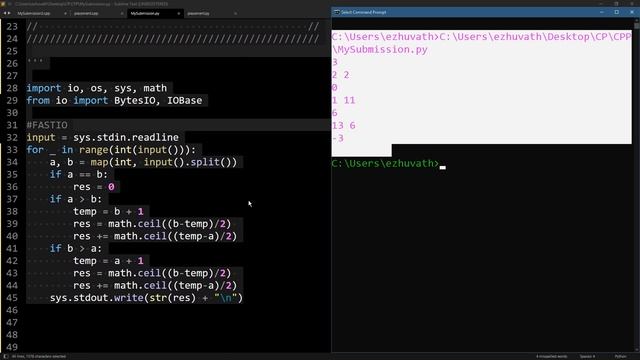Close the Command Prompt window

(632, 12)
